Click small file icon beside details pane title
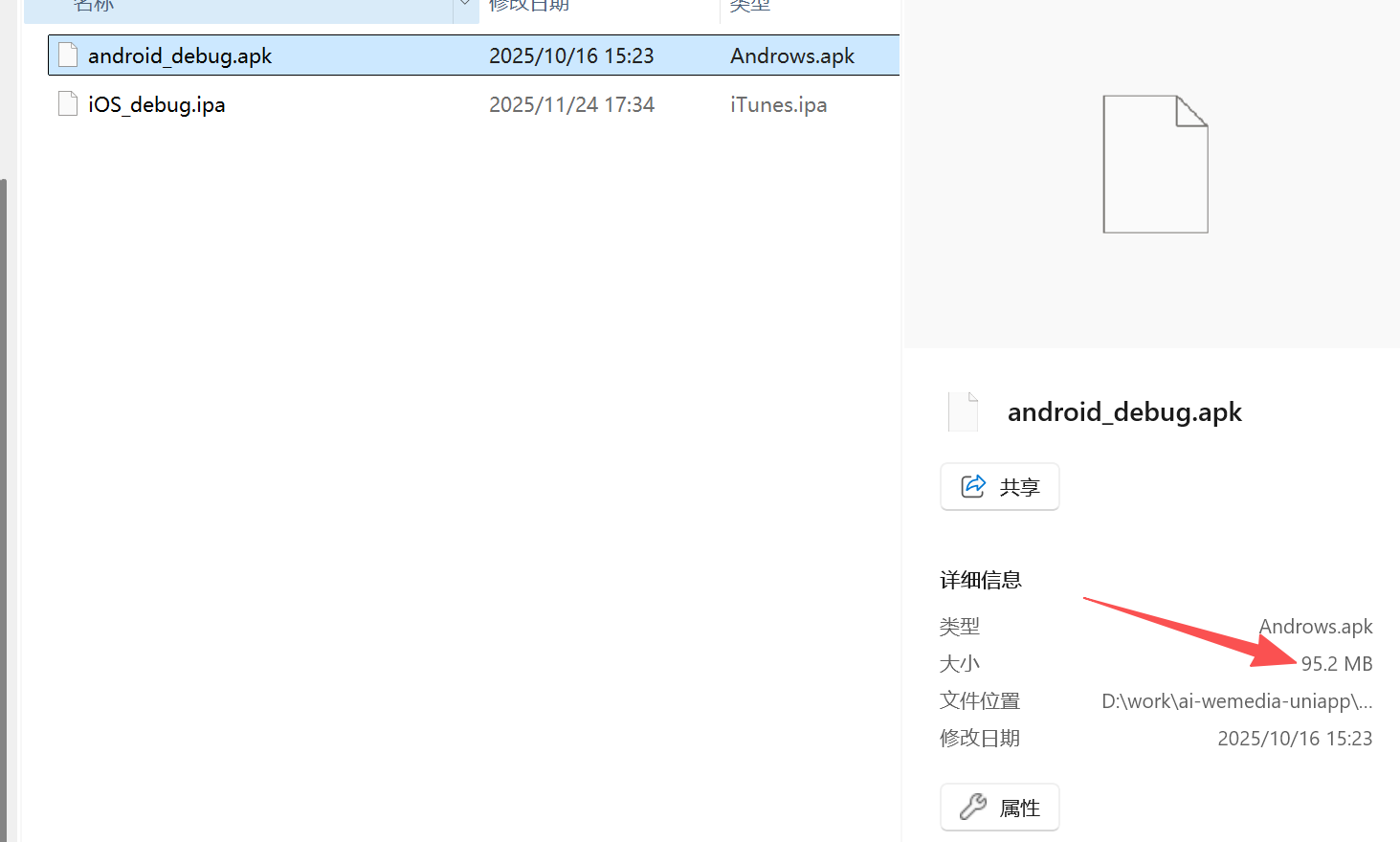The width and height of the screenshot is (1400, 842). pyautogui.click(x=964, y=412)
